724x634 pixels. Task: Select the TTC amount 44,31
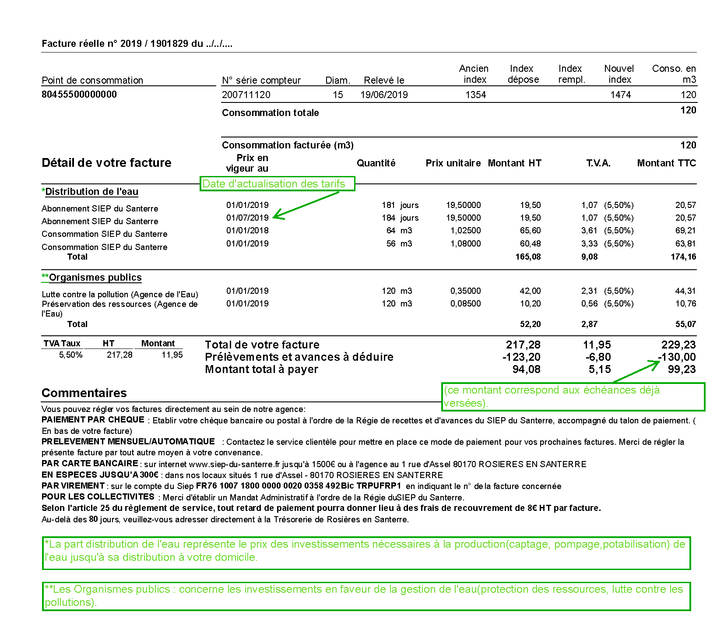pos(685,291)
